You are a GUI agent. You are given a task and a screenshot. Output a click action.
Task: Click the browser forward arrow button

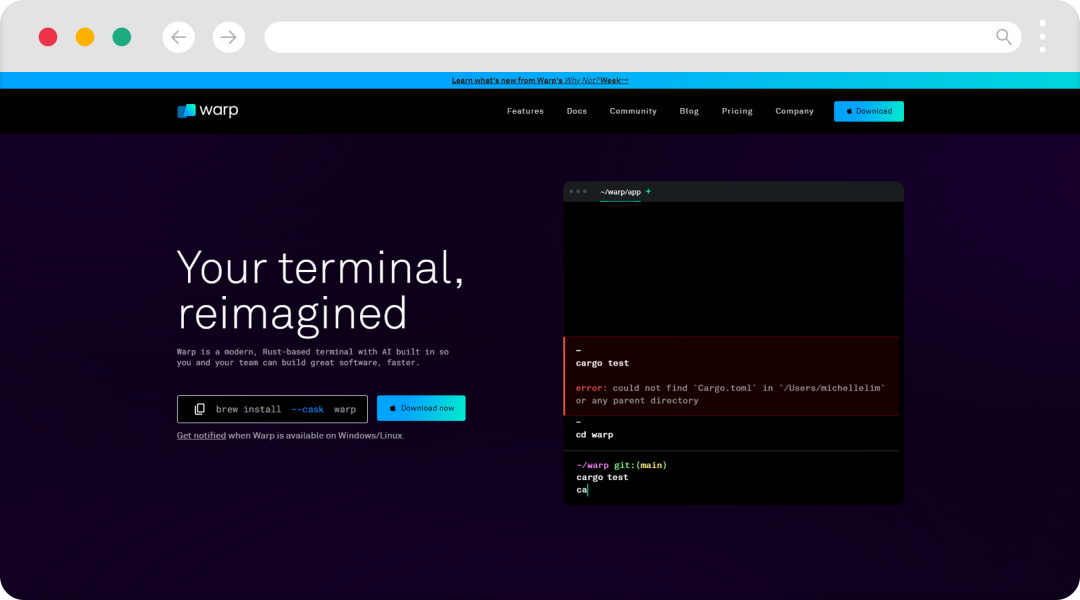229,37
